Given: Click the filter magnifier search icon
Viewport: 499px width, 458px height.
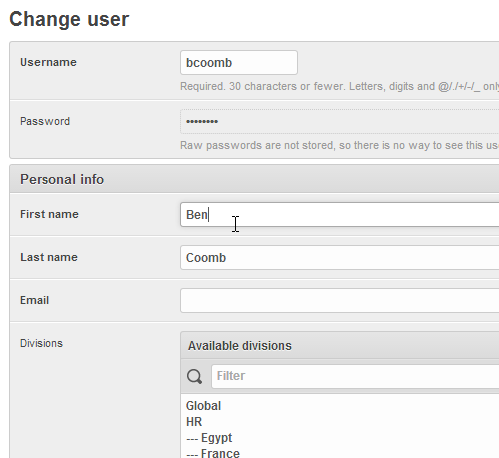Looking at the screenshot, I should pyautogui.click(x=194, y=376).
